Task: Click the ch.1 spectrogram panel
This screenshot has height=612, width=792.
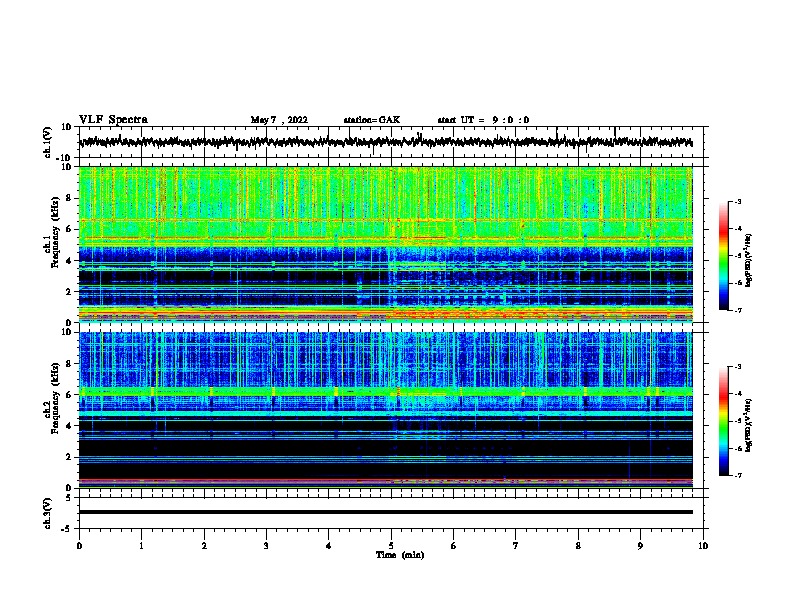Action: (x=386, y=244)
